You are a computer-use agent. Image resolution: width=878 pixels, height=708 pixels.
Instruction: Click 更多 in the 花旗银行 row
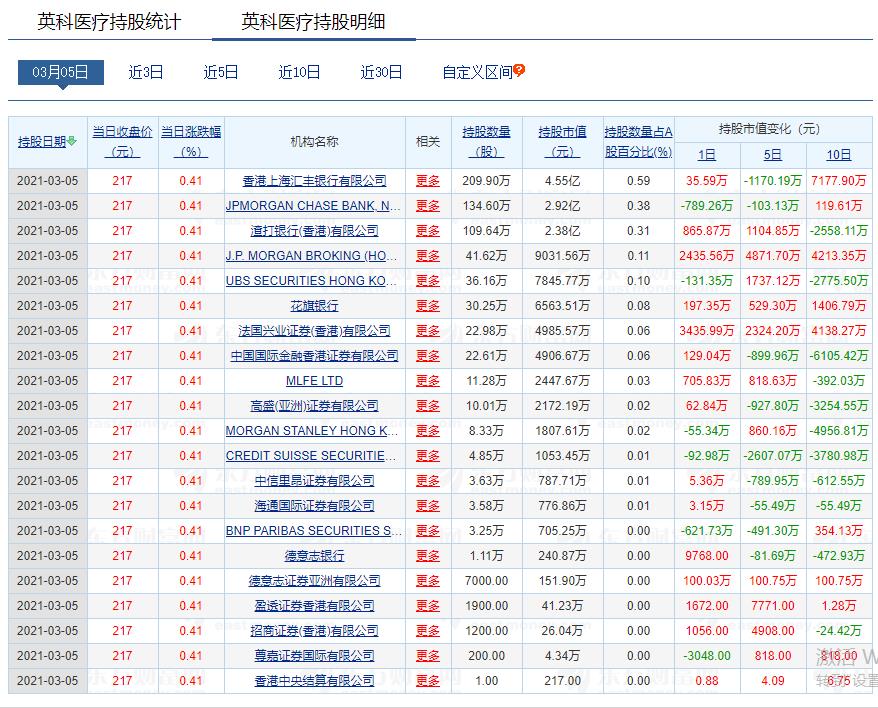(x=428, y=306)
